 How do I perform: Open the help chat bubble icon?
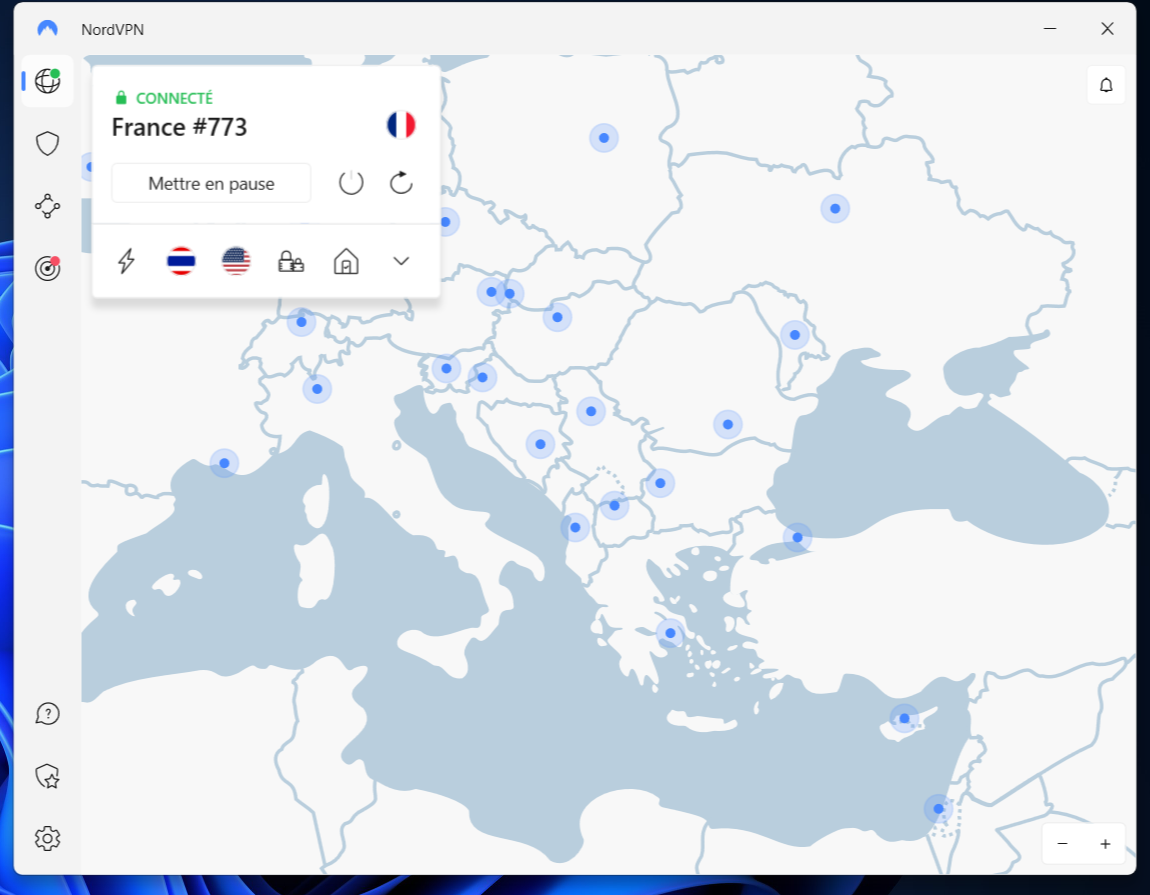pos(48,714)
